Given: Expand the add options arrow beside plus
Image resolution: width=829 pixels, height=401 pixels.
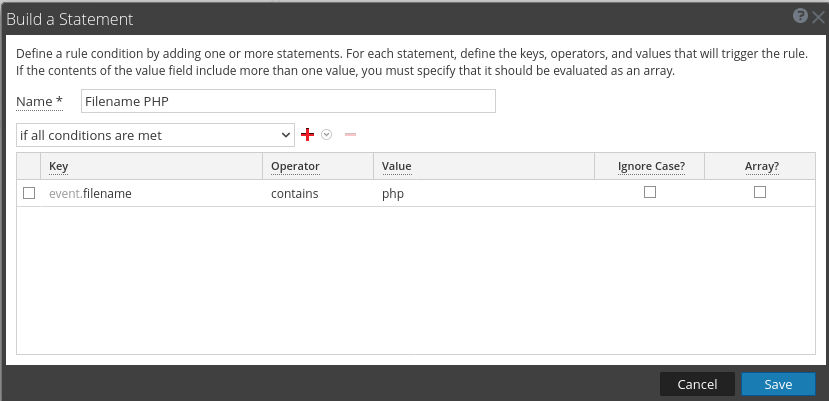Looking at the screenshot, I should 326,134.
